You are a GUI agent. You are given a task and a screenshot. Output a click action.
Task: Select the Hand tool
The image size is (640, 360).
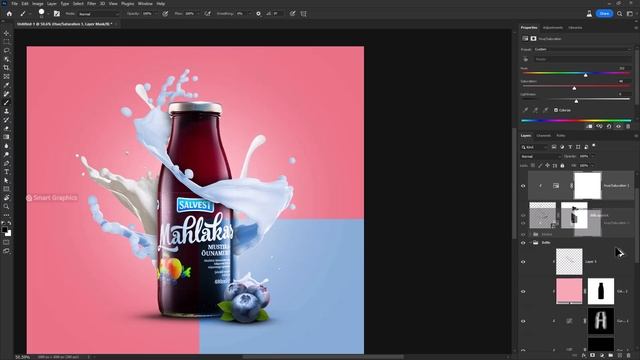coord(6,198)
